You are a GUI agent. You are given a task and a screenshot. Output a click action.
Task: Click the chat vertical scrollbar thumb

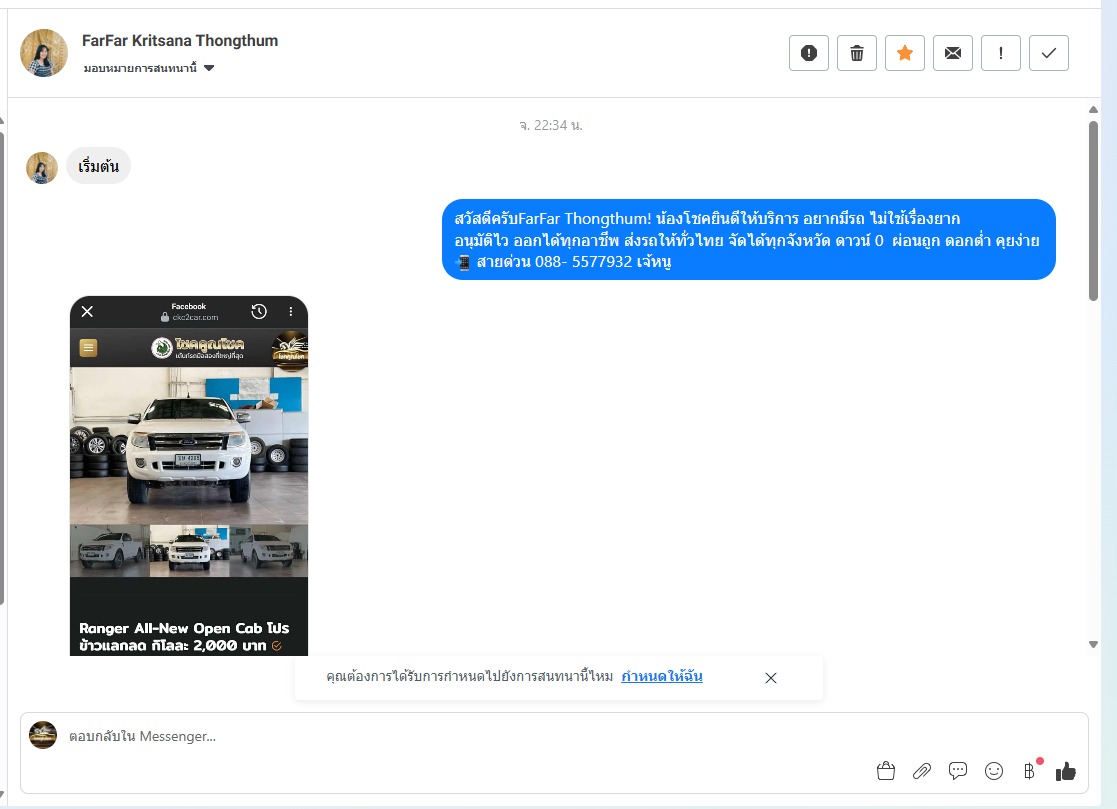(1093, 211)
